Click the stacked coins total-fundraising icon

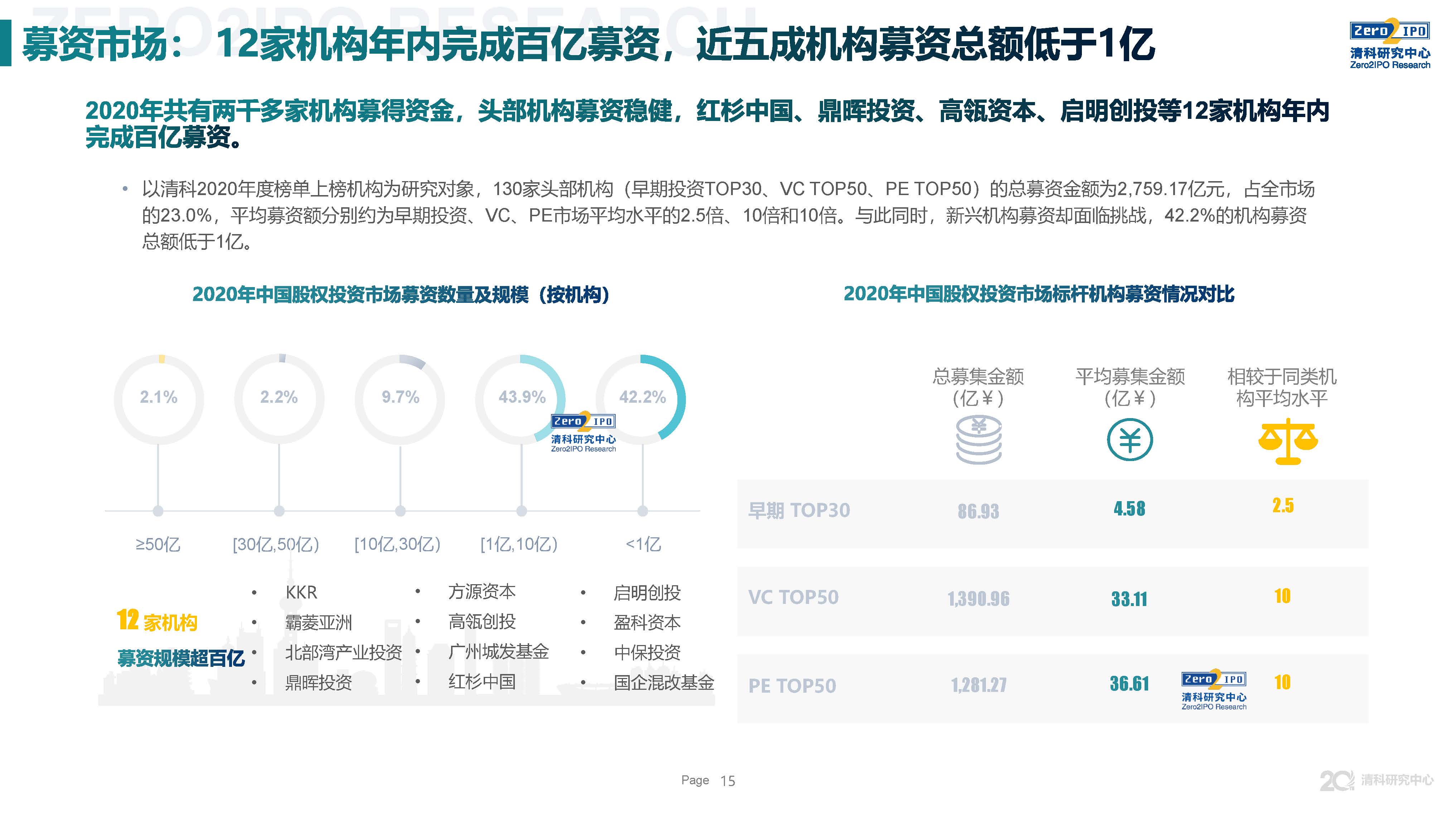(x=978, y=440)
